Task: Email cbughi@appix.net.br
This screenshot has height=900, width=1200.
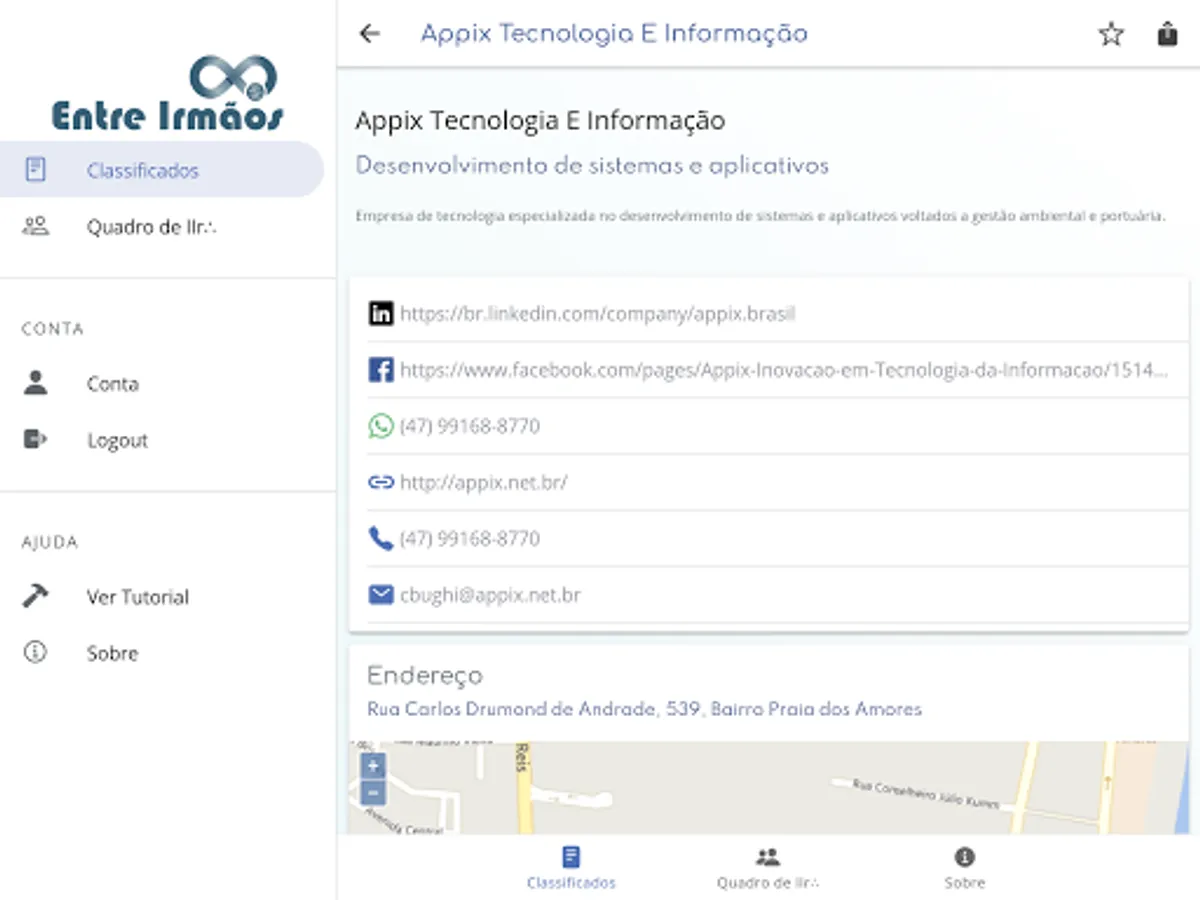Action: pos(490,595)
